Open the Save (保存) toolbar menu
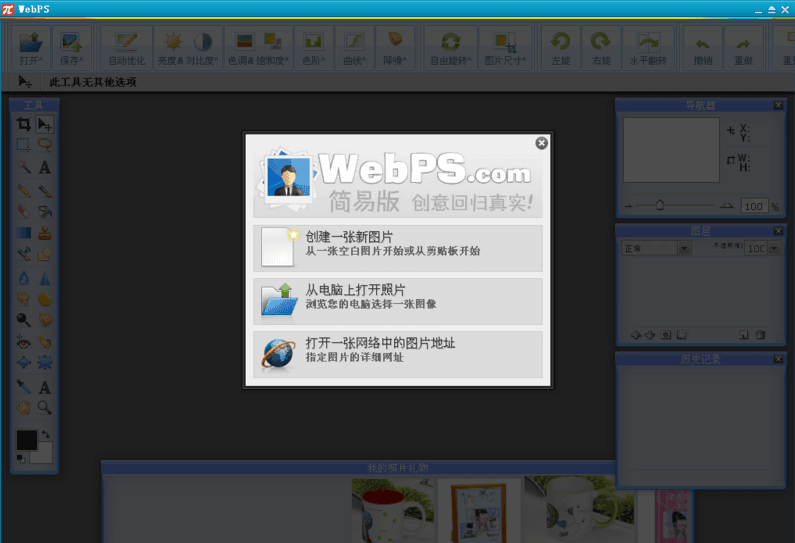Screen dimensions: 795x543 click(70, 46)
